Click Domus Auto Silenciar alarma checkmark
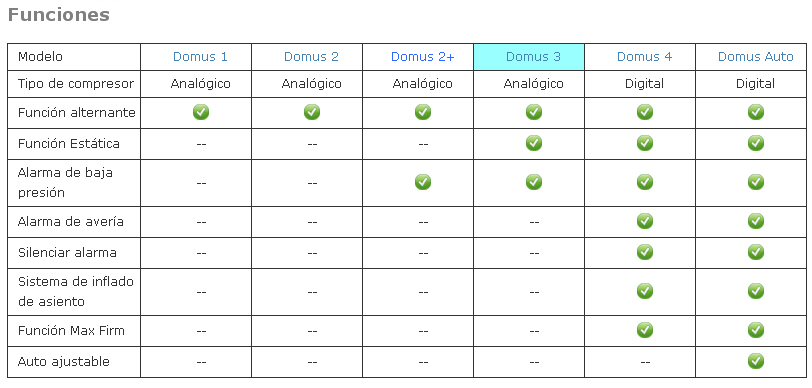 756,252
